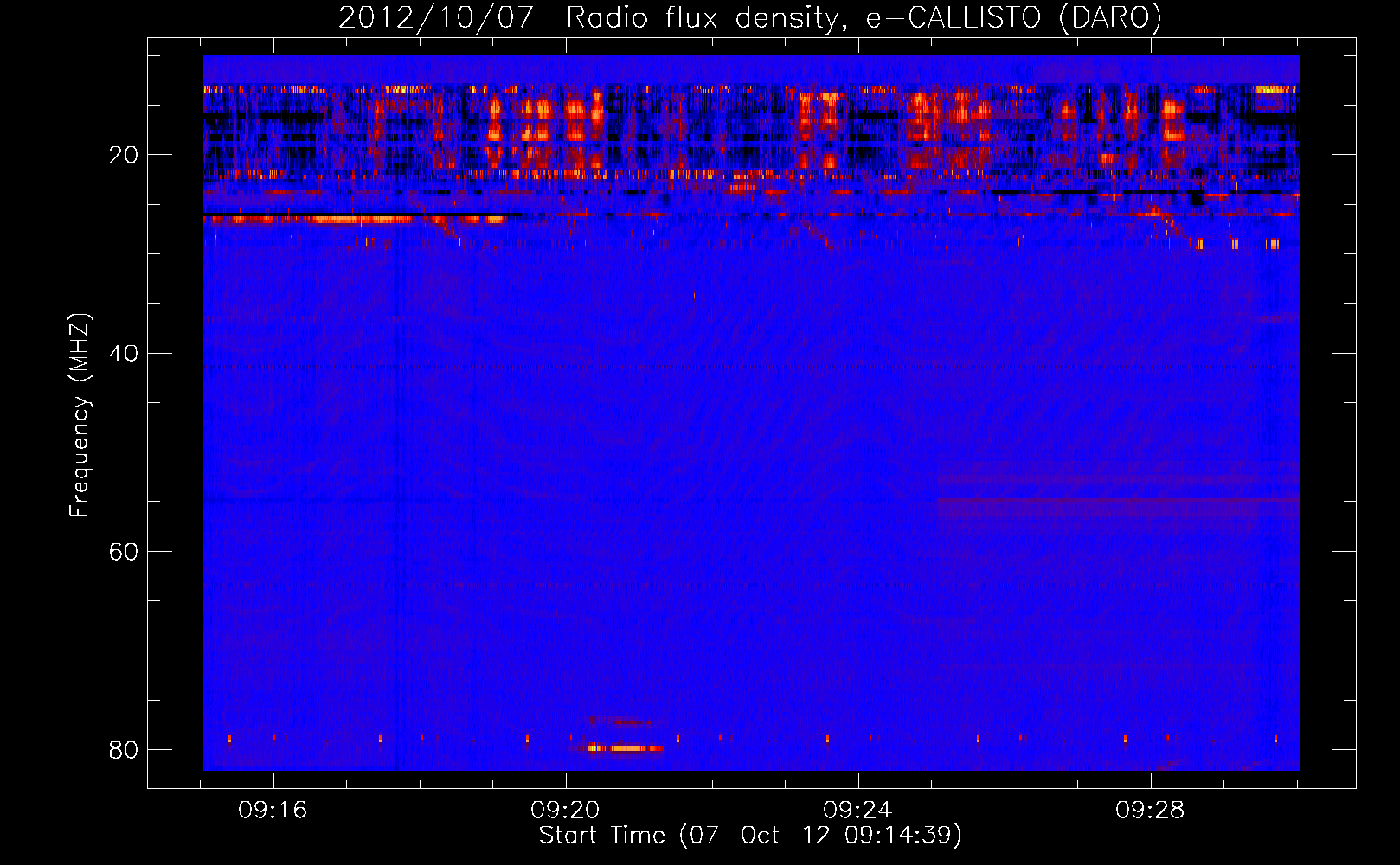Click the '09:24' time axis label
Screen dimensions: 1400x865
[x=858, y=811]
